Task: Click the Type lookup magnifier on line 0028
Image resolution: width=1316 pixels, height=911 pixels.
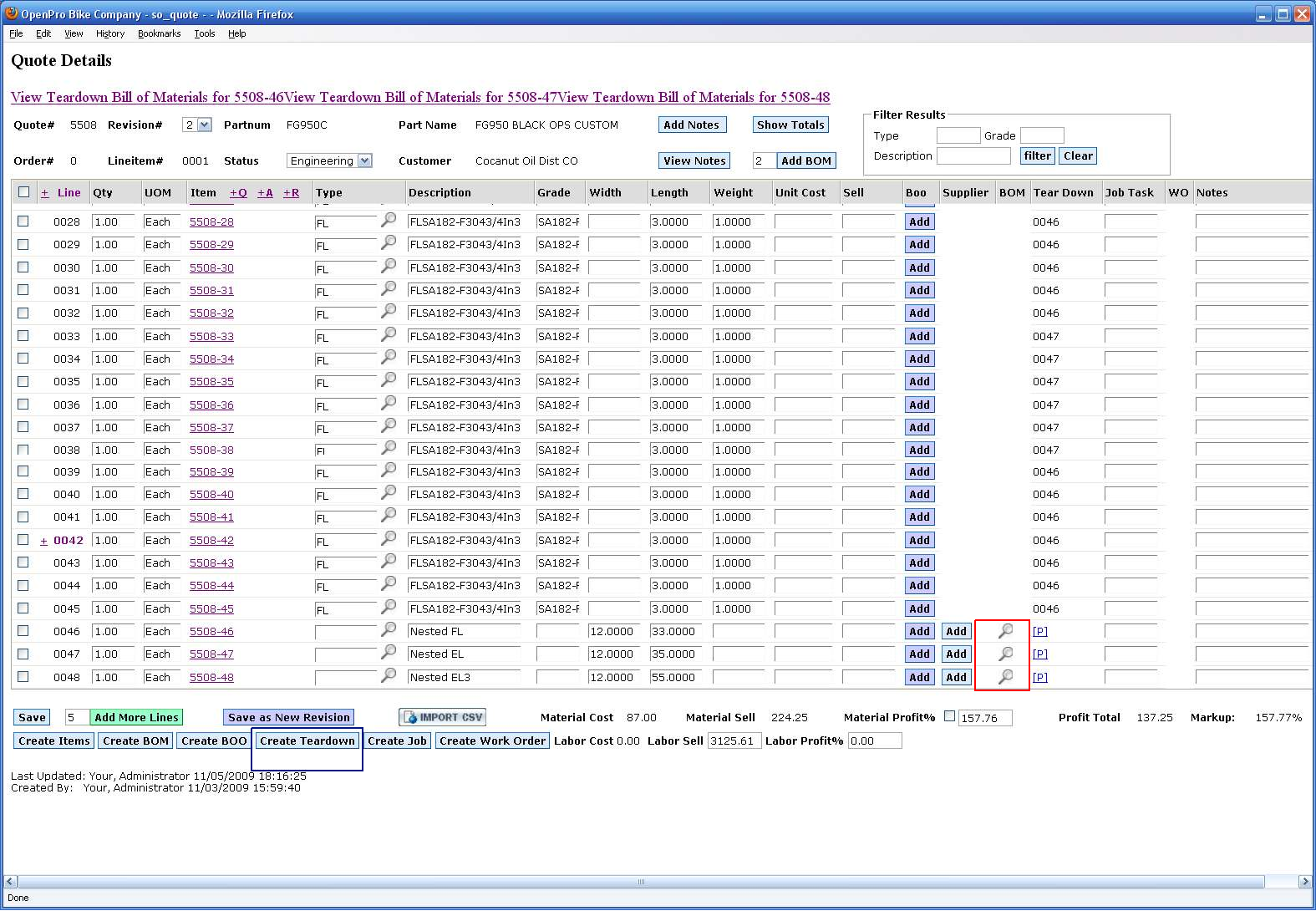Action: [x=389, y=220]
